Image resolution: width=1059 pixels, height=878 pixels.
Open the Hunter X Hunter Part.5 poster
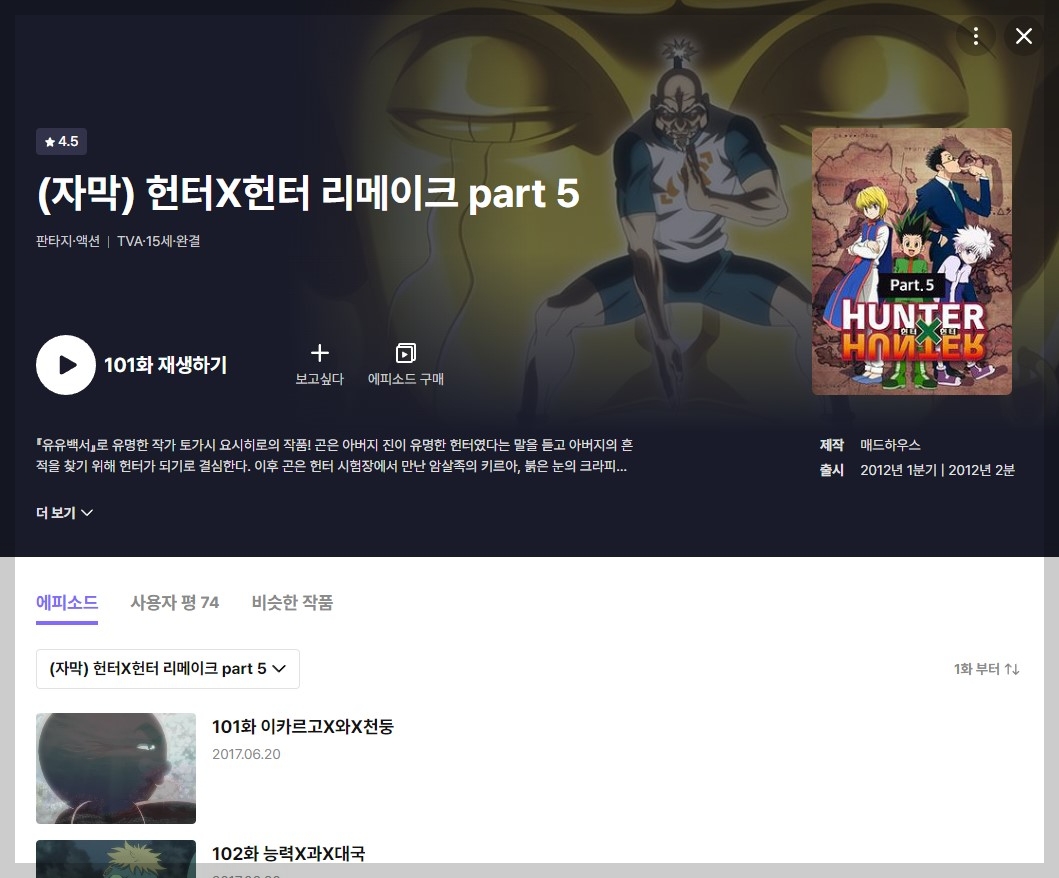pos(912,261)
